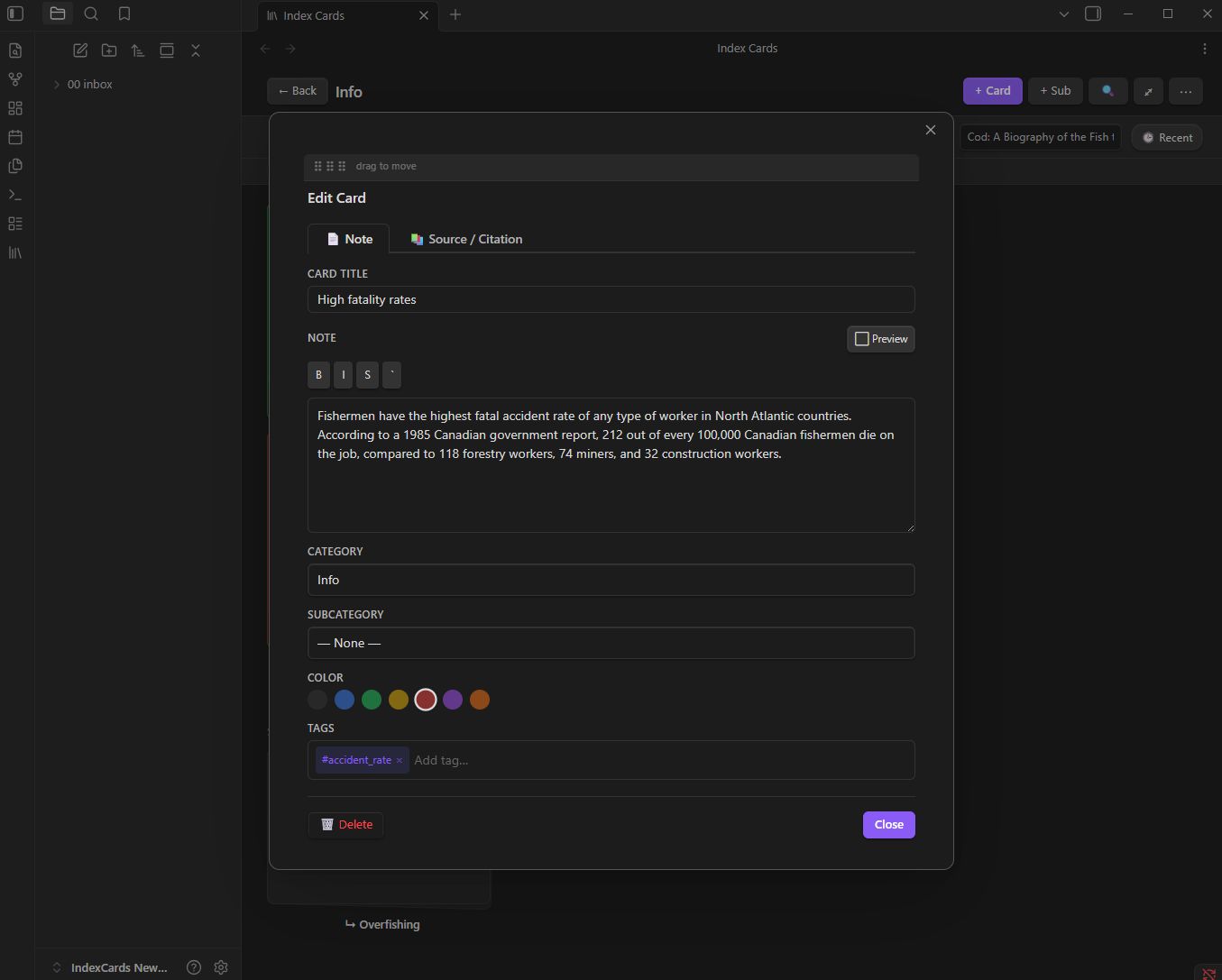Click the Index Cards library ribbon icon
1222x980 pixels.
[x=15, y=252]
